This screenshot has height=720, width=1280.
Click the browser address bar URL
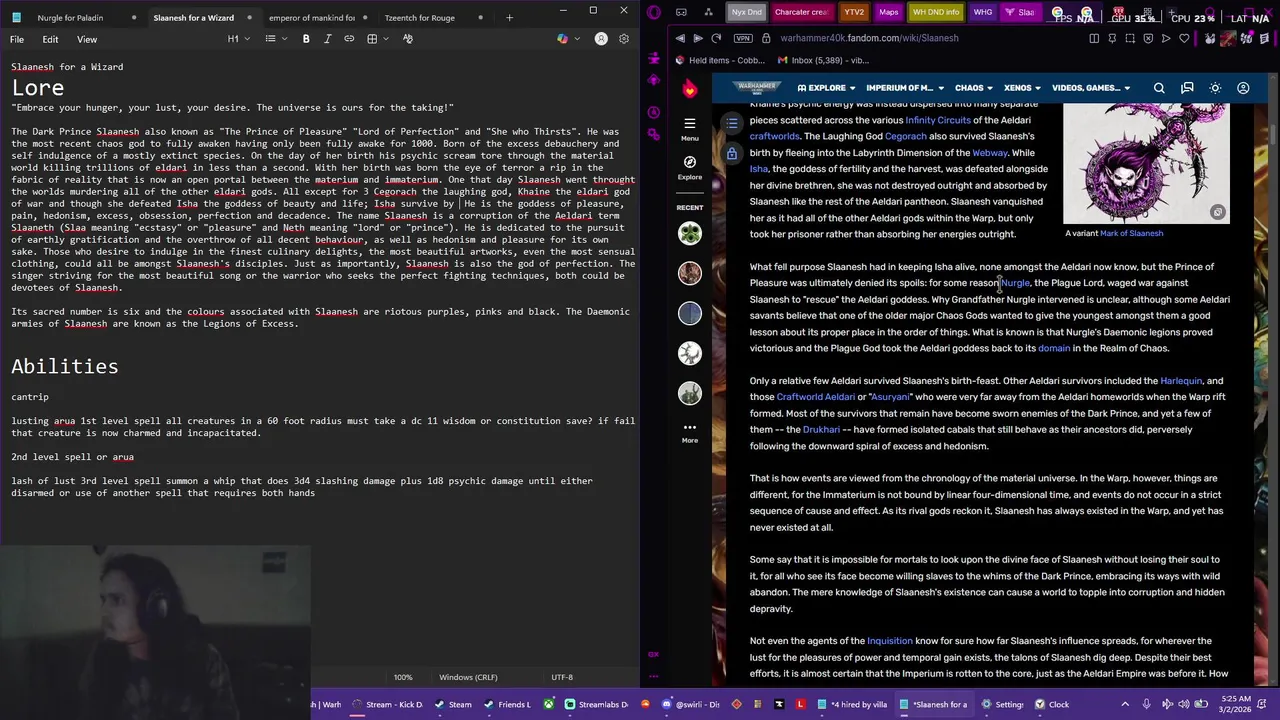point(869,38)
